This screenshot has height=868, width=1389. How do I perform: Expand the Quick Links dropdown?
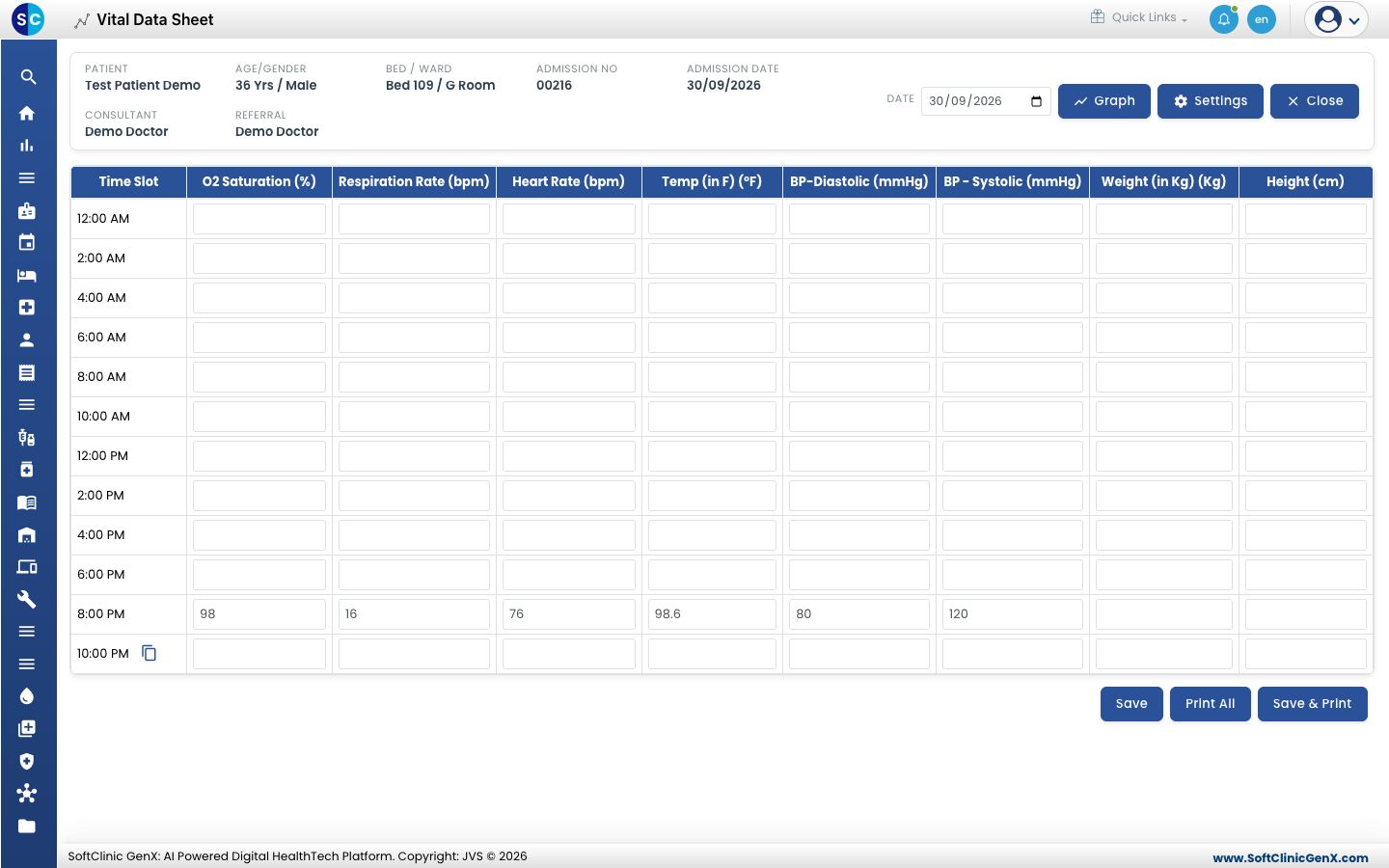1139,17
